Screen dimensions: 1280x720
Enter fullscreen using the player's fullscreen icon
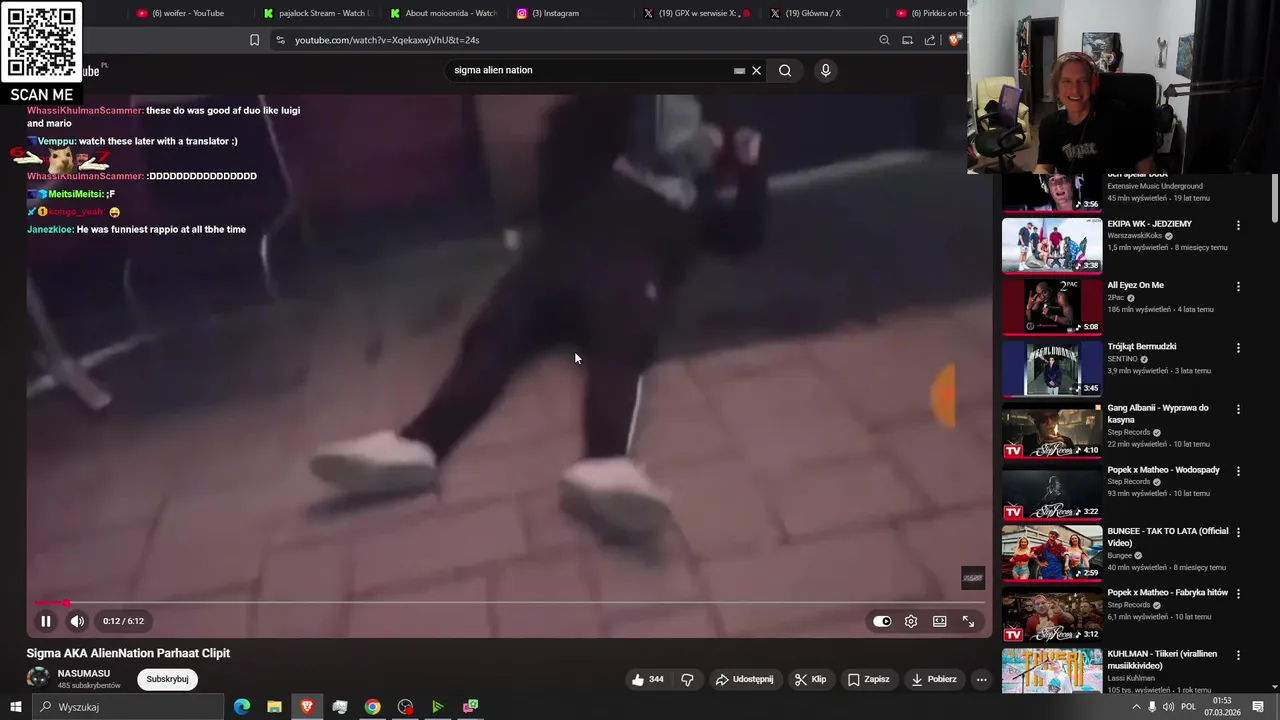[968, 621]
